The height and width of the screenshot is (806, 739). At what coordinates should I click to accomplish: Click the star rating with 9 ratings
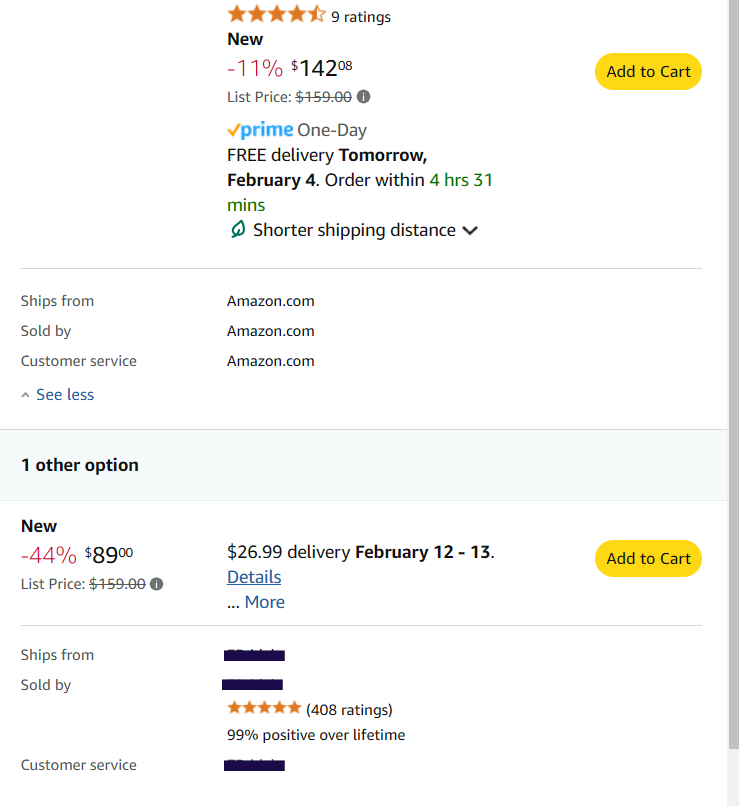[x=276, y=14]
